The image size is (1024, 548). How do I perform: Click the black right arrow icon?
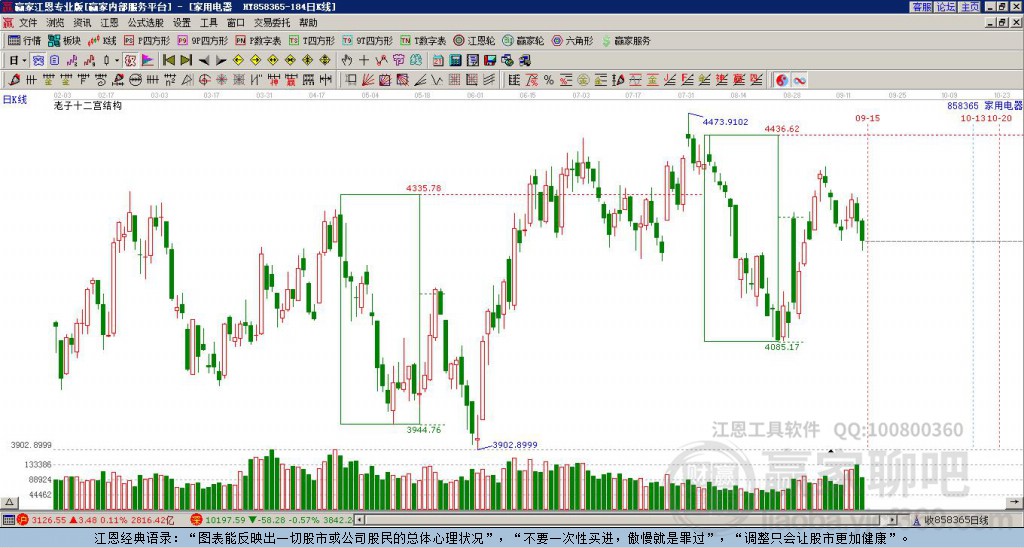tap(221, 60)
